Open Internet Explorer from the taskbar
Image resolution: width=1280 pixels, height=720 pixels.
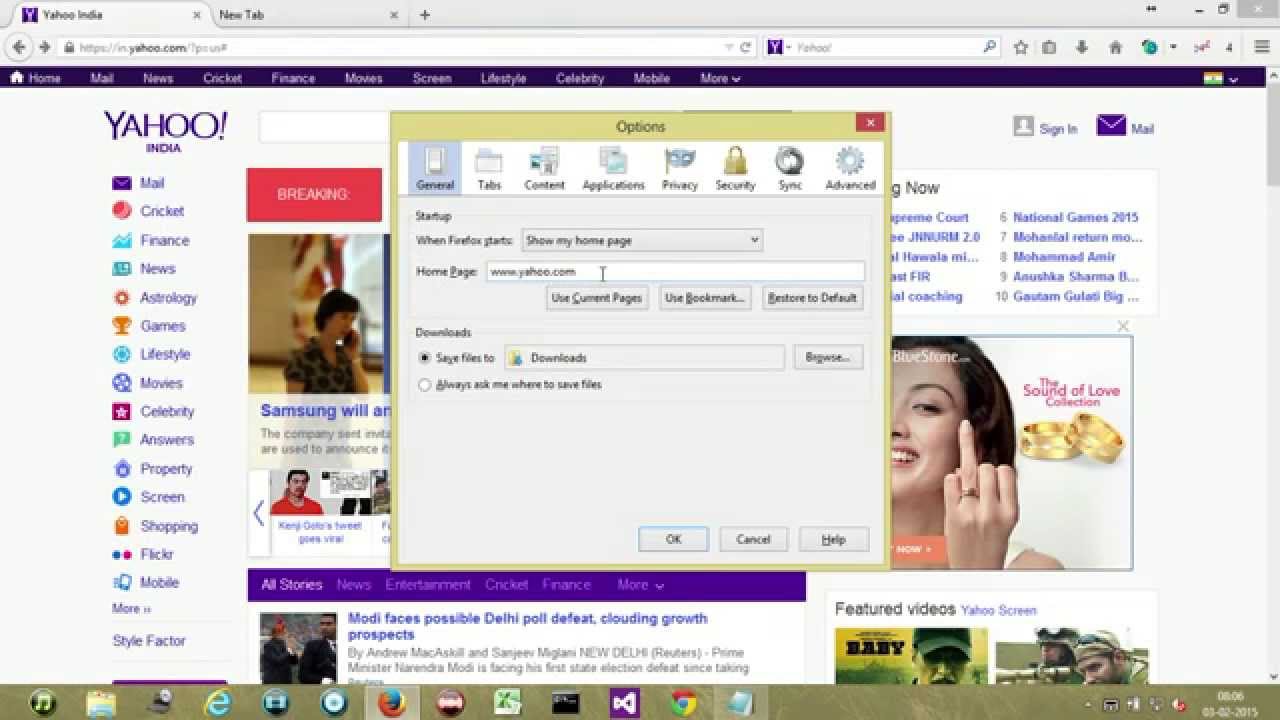pyautogui.click(x=218, y=703)
